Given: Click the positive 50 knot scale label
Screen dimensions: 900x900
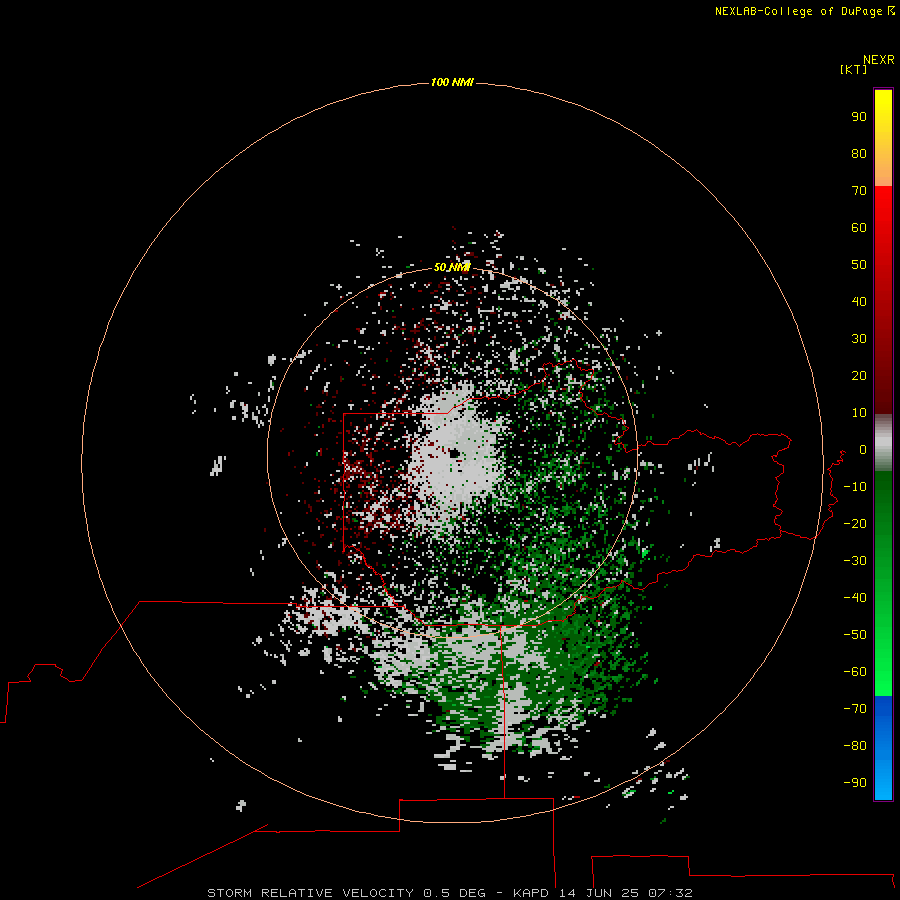Looking at the screenshot, I should [859, 265].
